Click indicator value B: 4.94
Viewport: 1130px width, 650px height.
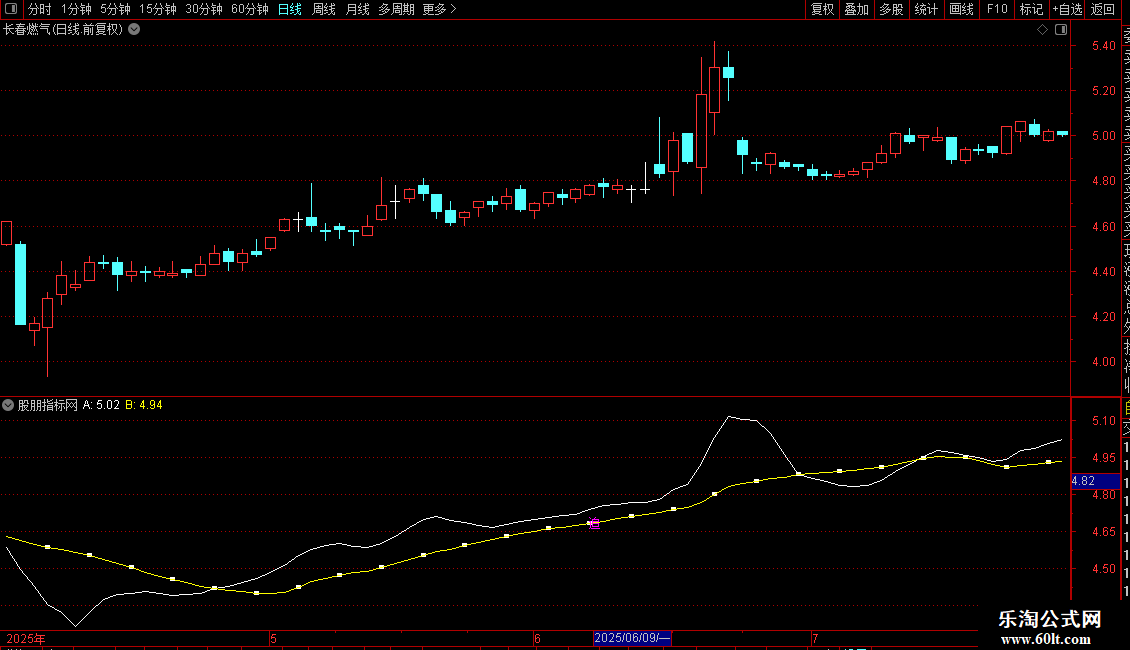tap(143, 405)
